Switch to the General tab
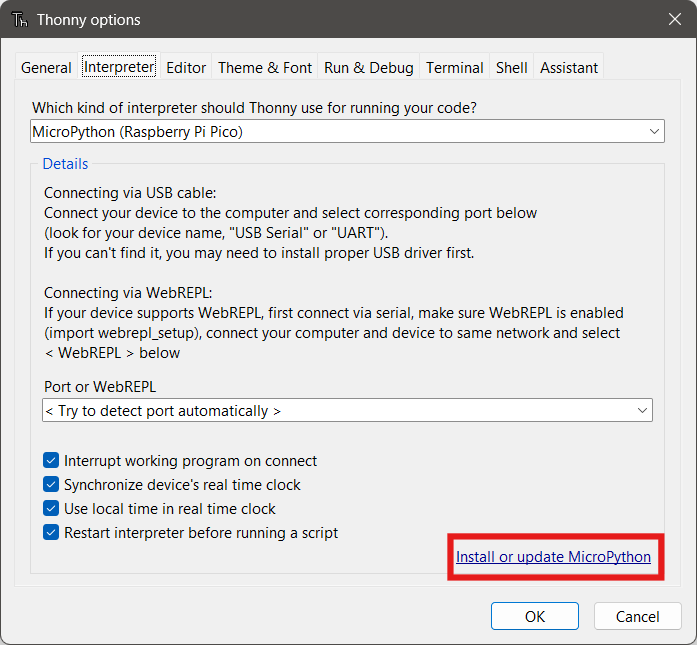697x645 pixels. point(46,68)
